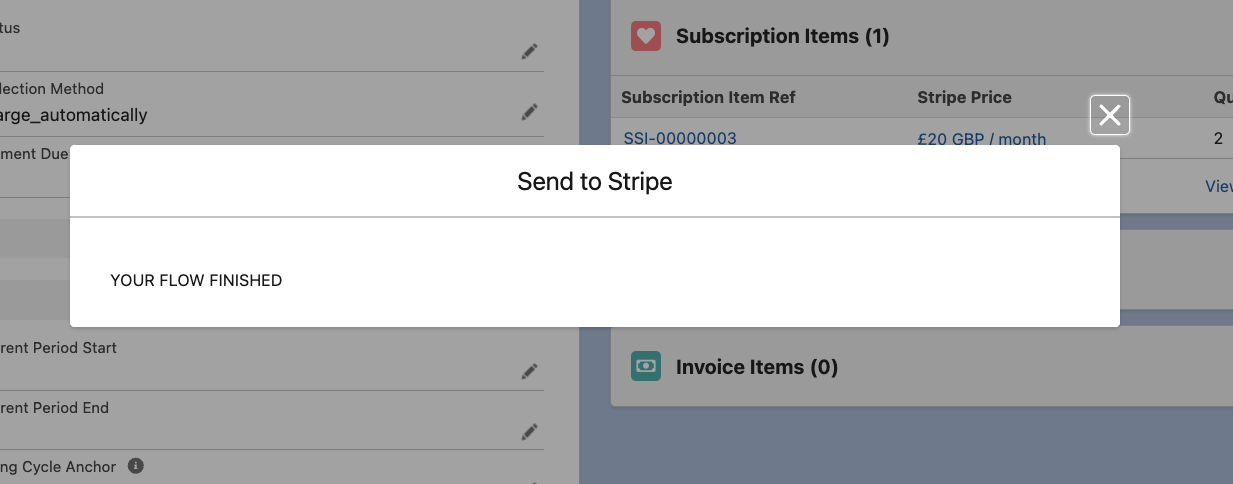
Task: Open the Subscription Items (1) related list
Action: tap(782, 36)
